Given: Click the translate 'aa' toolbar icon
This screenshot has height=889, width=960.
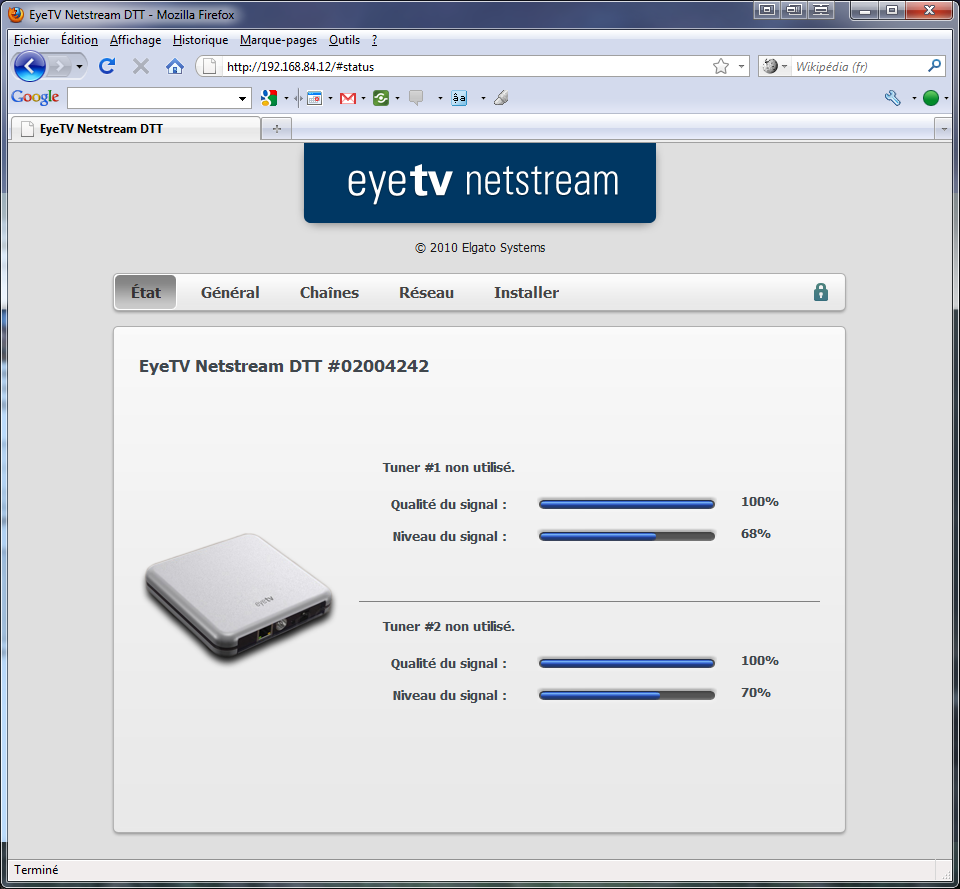Looking at the screenshot, I should click(x=459, y=98).
